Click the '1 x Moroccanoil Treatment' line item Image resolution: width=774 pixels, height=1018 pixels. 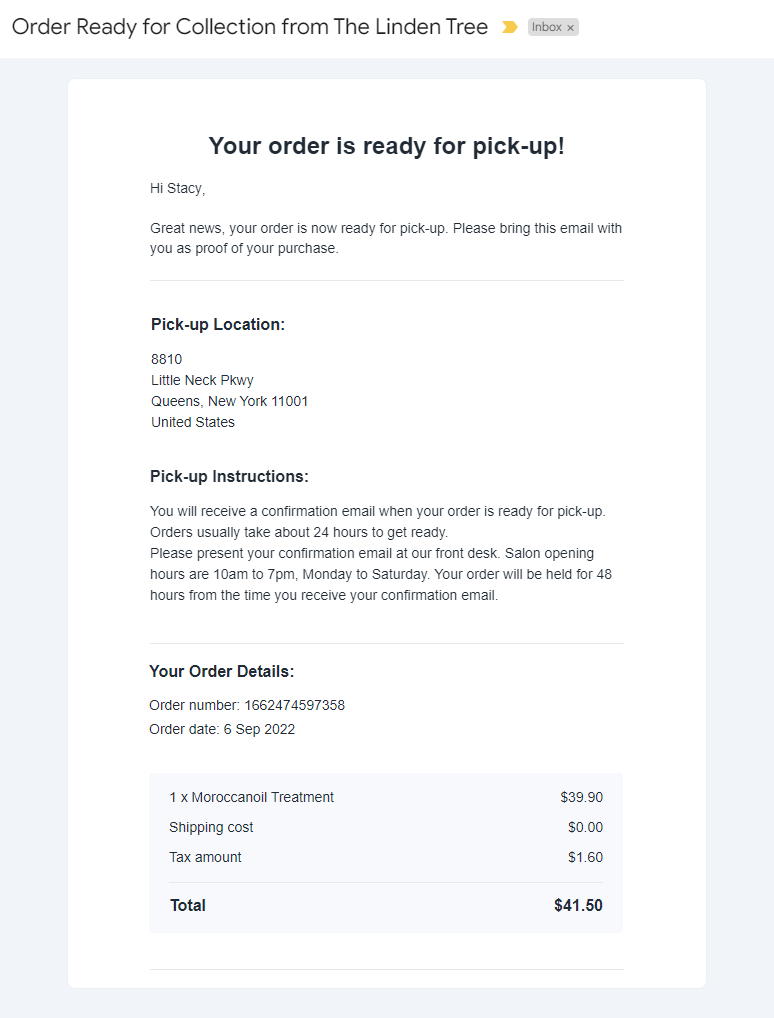(x=251, y=797)
